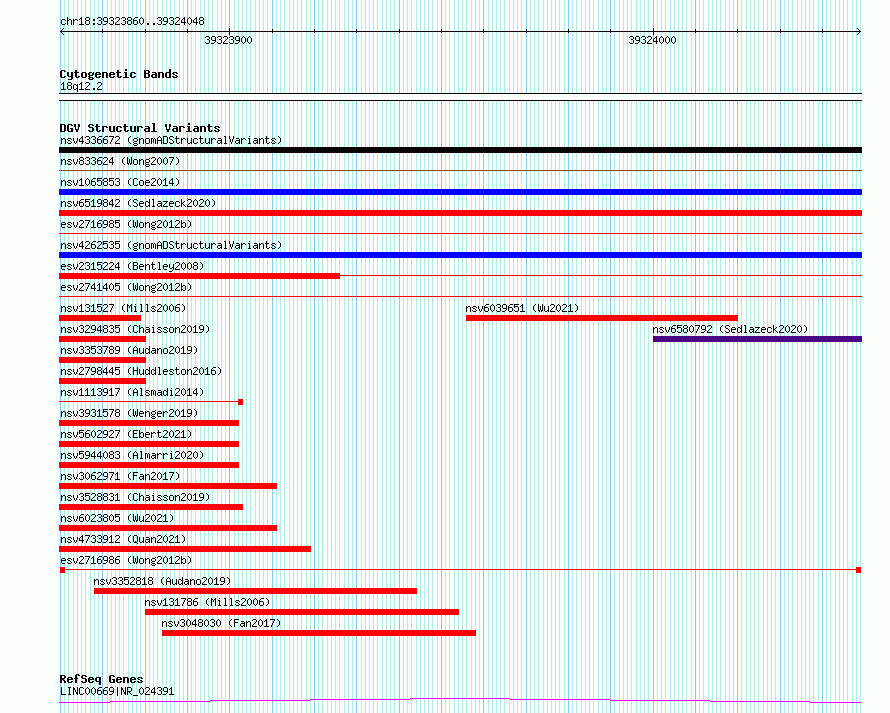Click the right arrow of the ruler
Image resolution: width=890 pixels, height=713 pixels.
859,32
